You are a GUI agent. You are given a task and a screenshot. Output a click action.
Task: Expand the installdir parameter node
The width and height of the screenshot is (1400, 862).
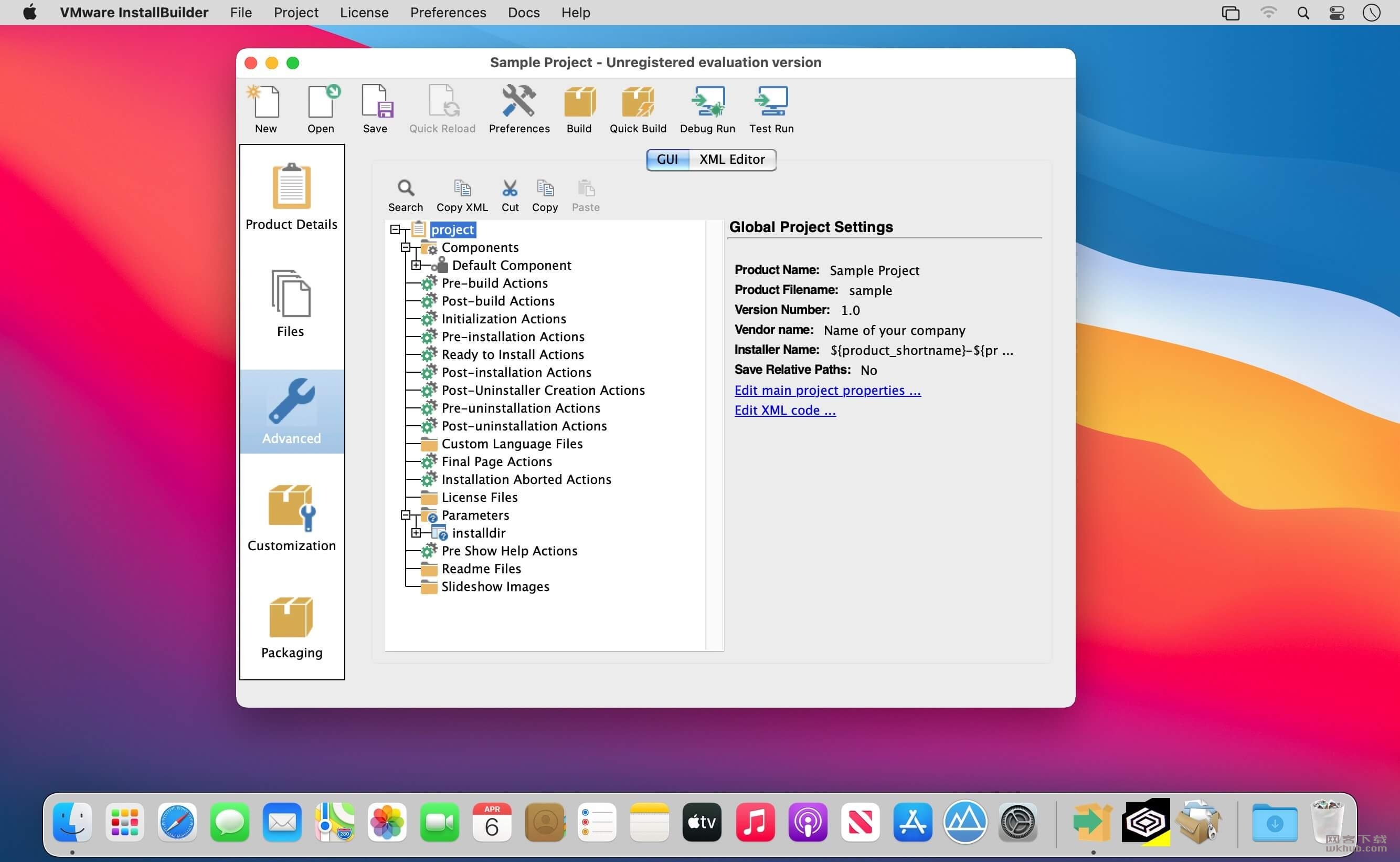click(417, 532)
